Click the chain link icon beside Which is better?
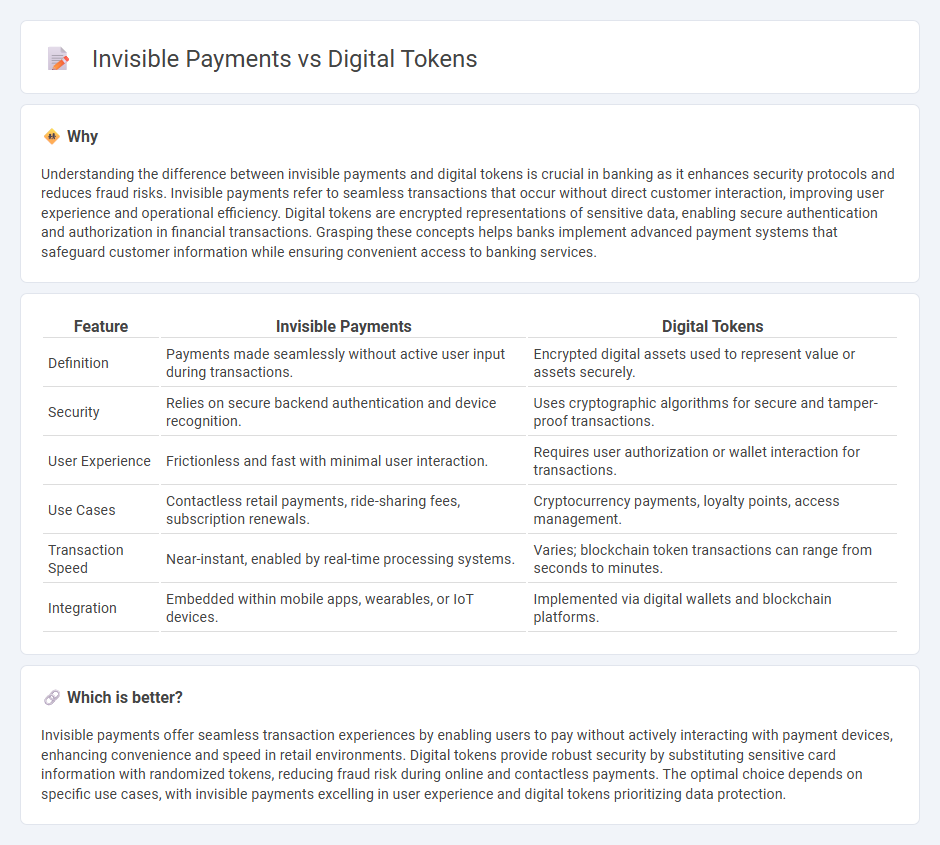Screen dimensions: 940x845 52,698
